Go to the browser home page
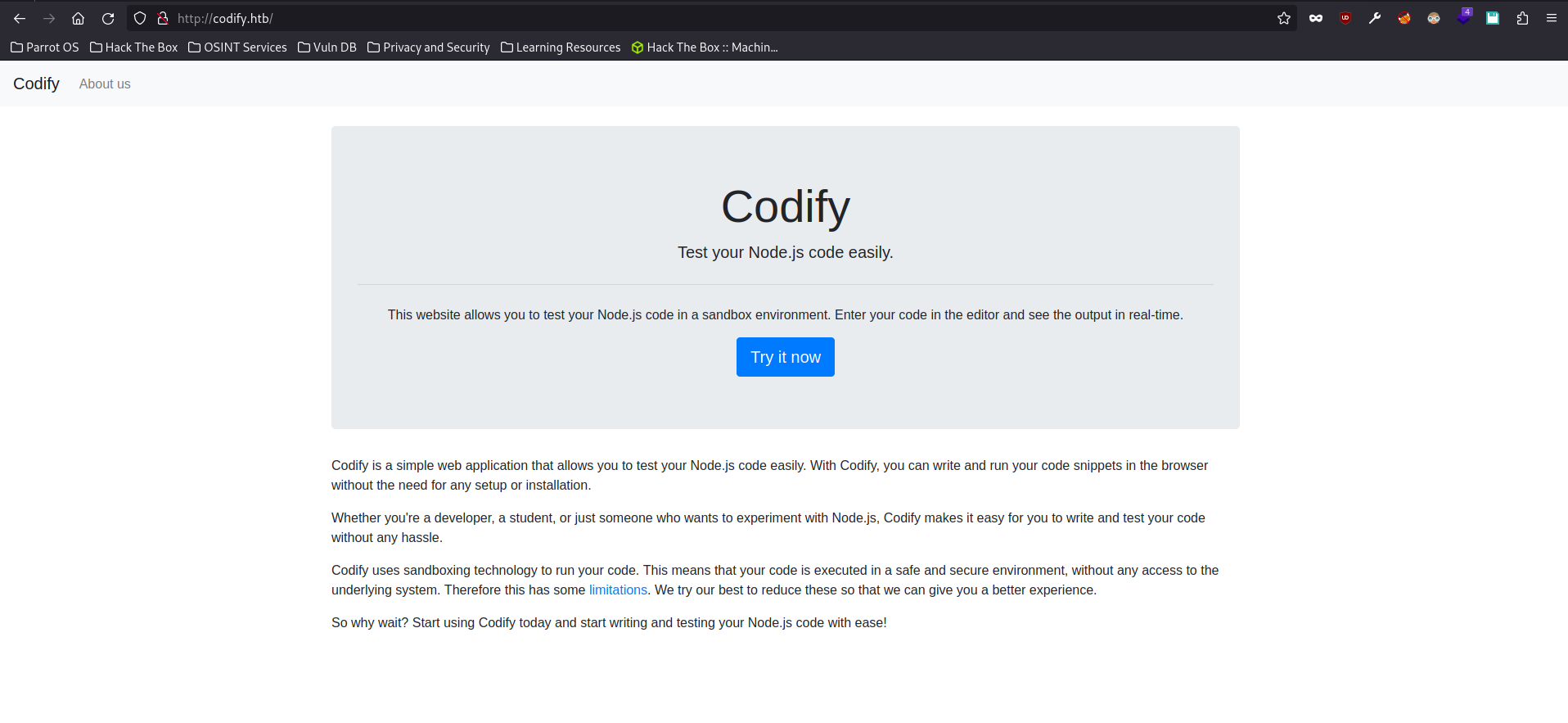1568x723 pixels. coord(79,18)
